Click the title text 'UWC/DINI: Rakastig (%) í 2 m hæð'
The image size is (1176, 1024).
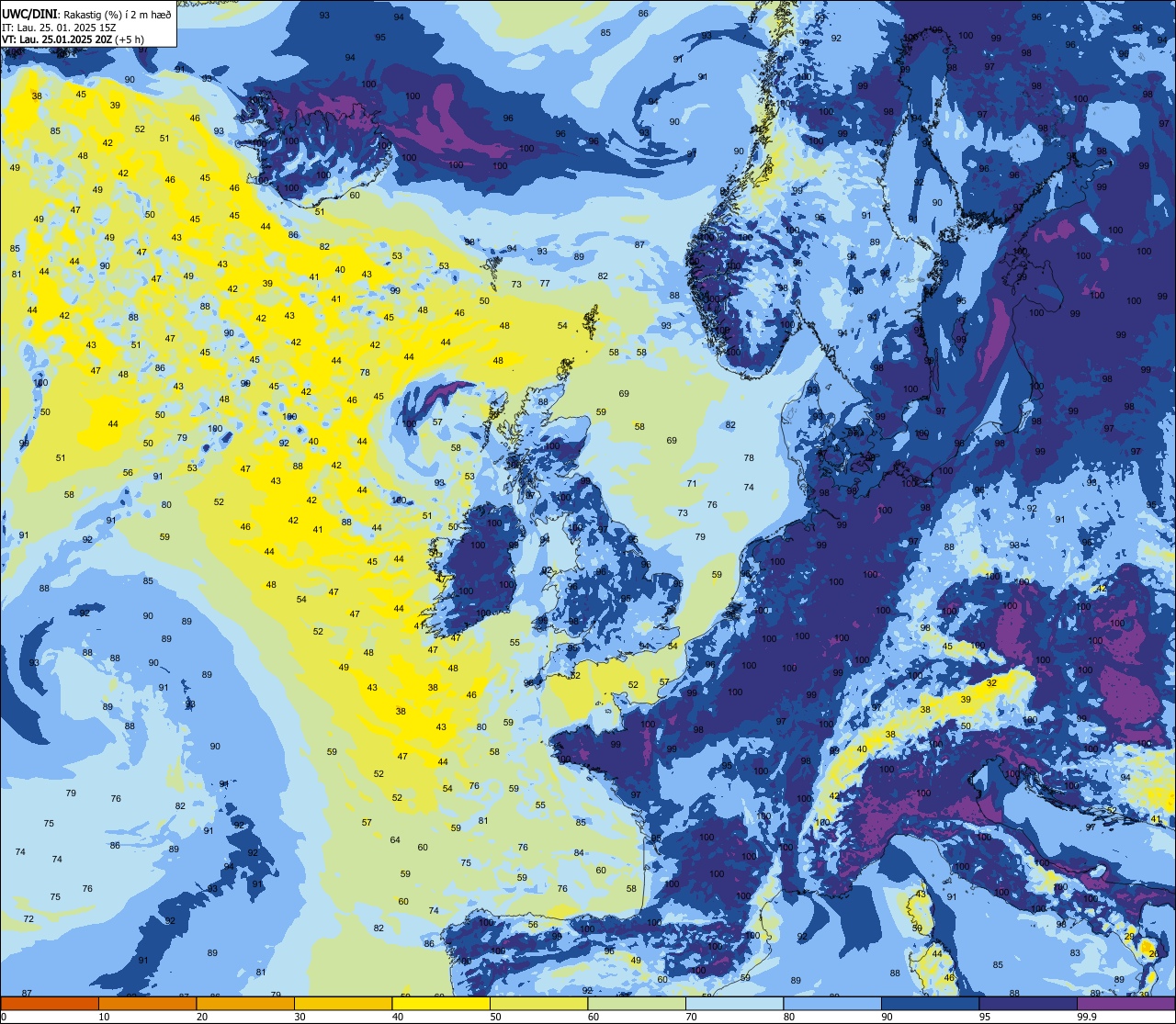[86, 15]
